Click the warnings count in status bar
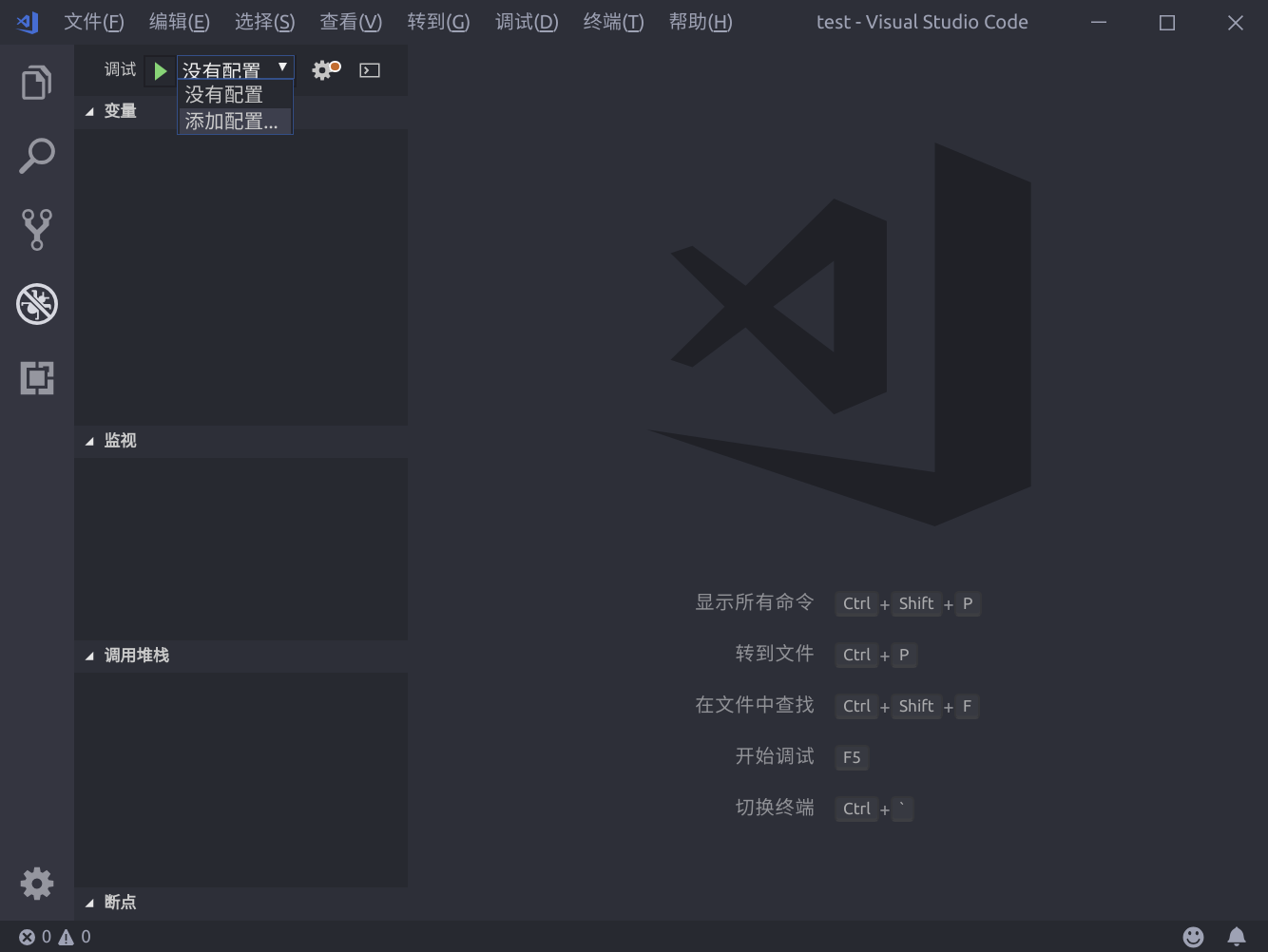Viewport: 1268px width, 952px height. tap(74, 937)
